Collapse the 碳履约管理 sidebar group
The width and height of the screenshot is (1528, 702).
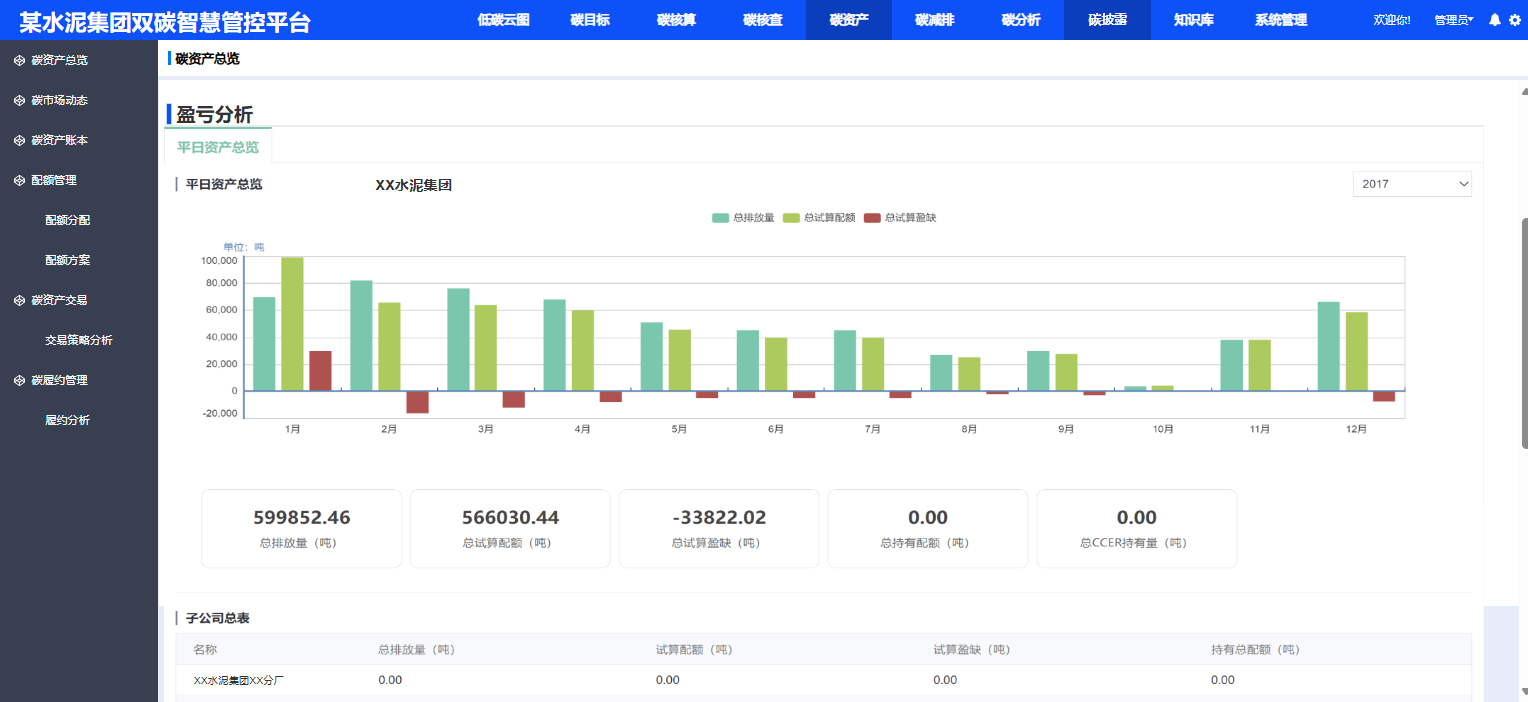(79, 380)
